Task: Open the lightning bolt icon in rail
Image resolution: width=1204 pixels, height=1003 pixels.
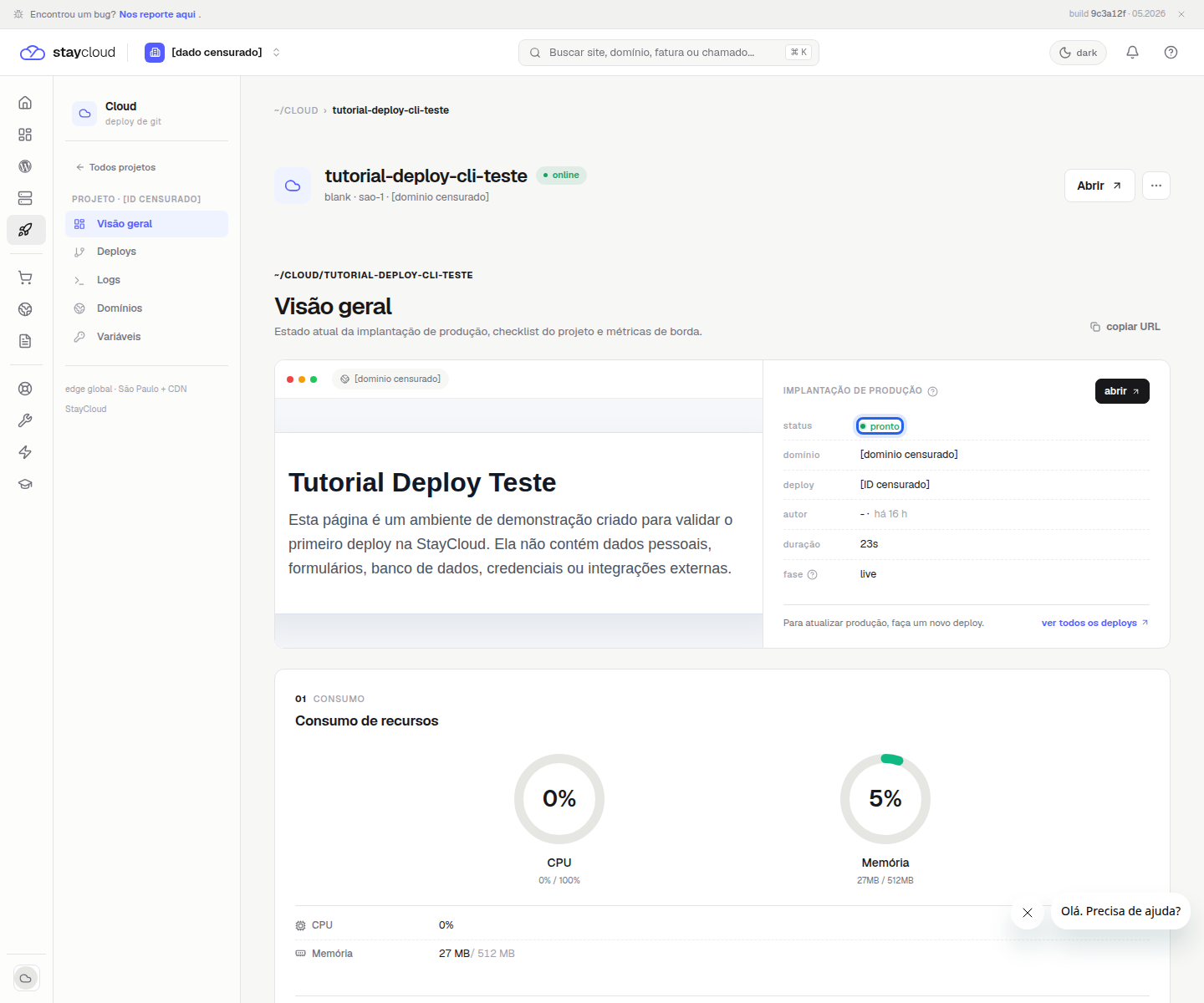Action: (25, 452)
